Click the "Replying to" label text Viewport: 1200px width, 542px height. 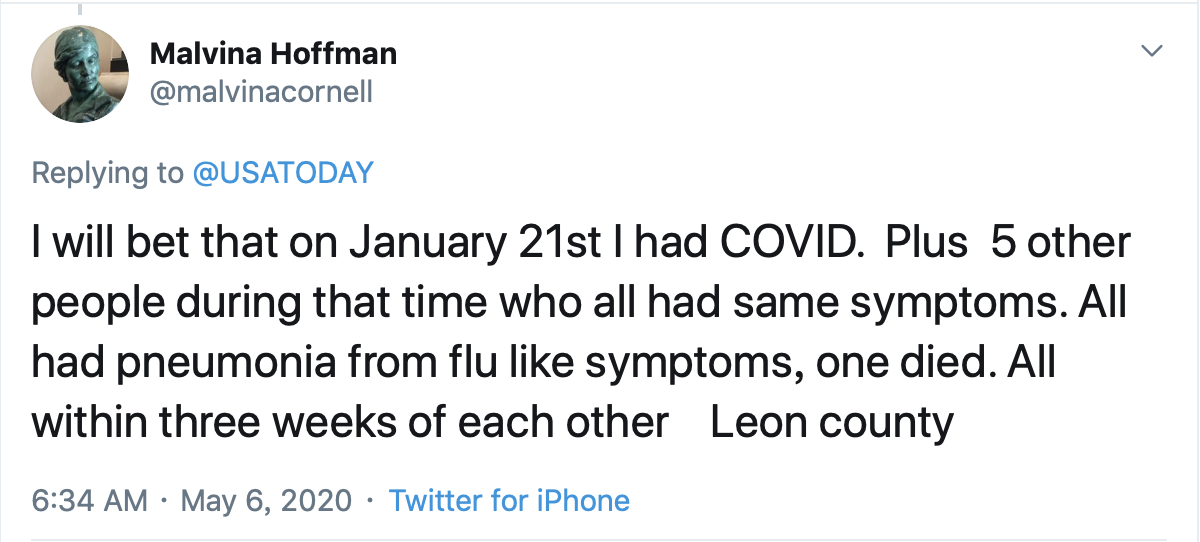pyautogui.click(x=107, y=172)
